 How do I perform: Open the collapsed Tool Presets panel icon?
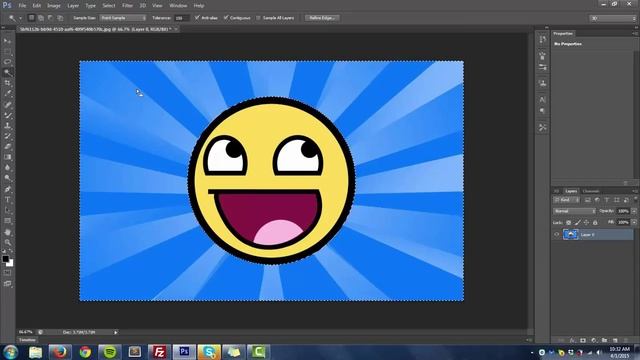click(x=542, y=128)
